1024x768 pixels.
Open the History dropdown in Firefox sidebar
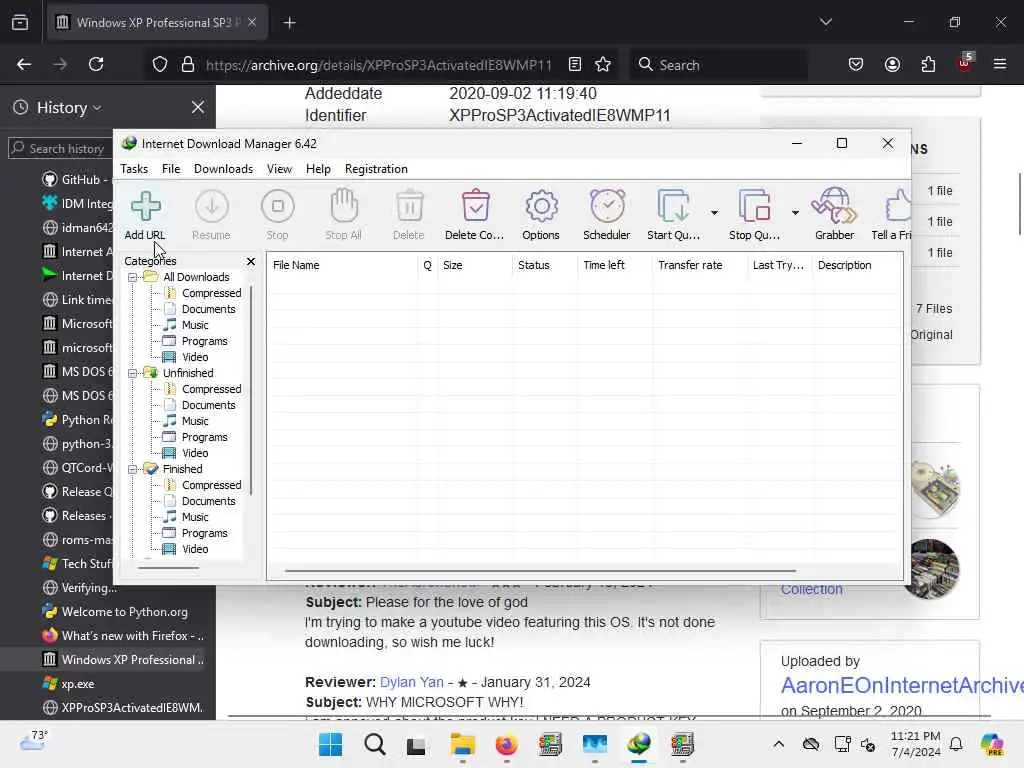tap(69, 108)
